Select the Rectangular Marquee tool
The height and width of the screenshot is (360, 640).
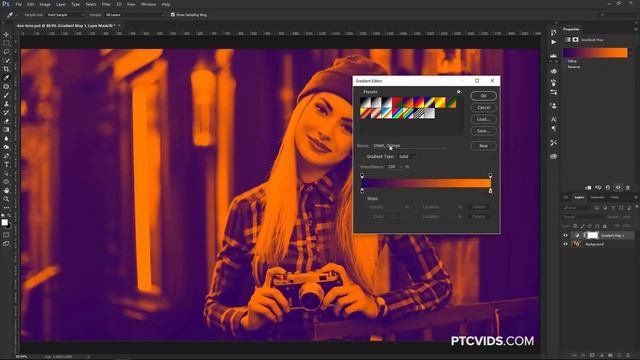(6, 43)
